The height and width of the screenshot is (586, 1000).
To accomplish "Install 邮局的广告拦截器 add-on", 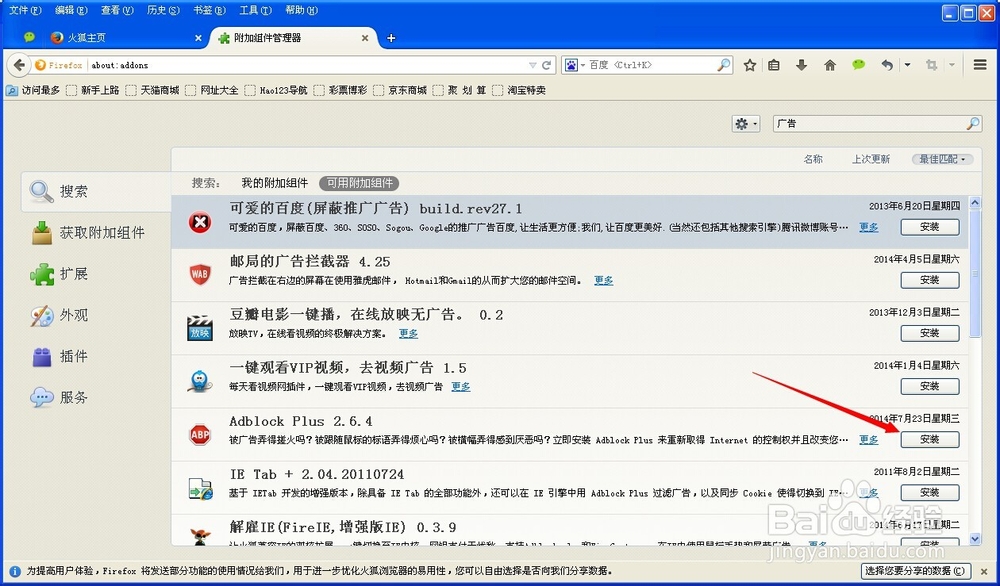I will click(930, 280).
